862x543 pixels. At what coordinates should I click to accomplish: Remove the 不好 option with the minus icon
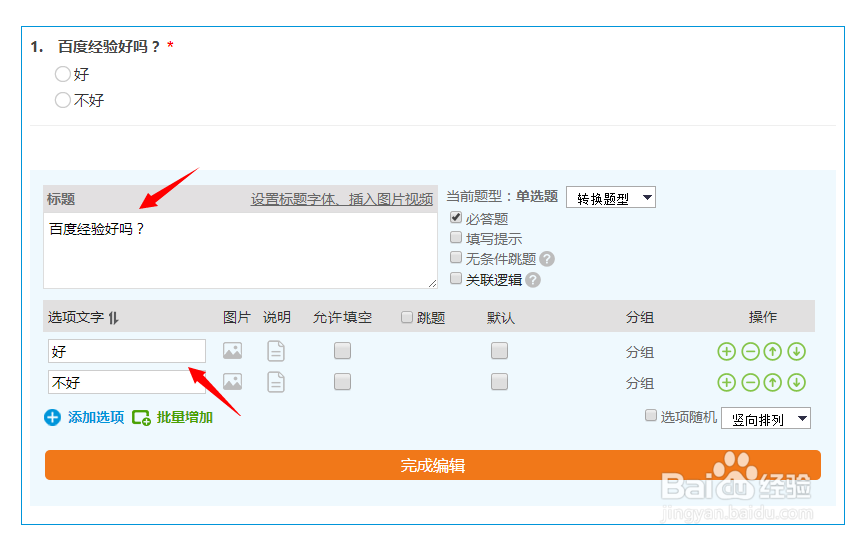[x=750, y=383]
